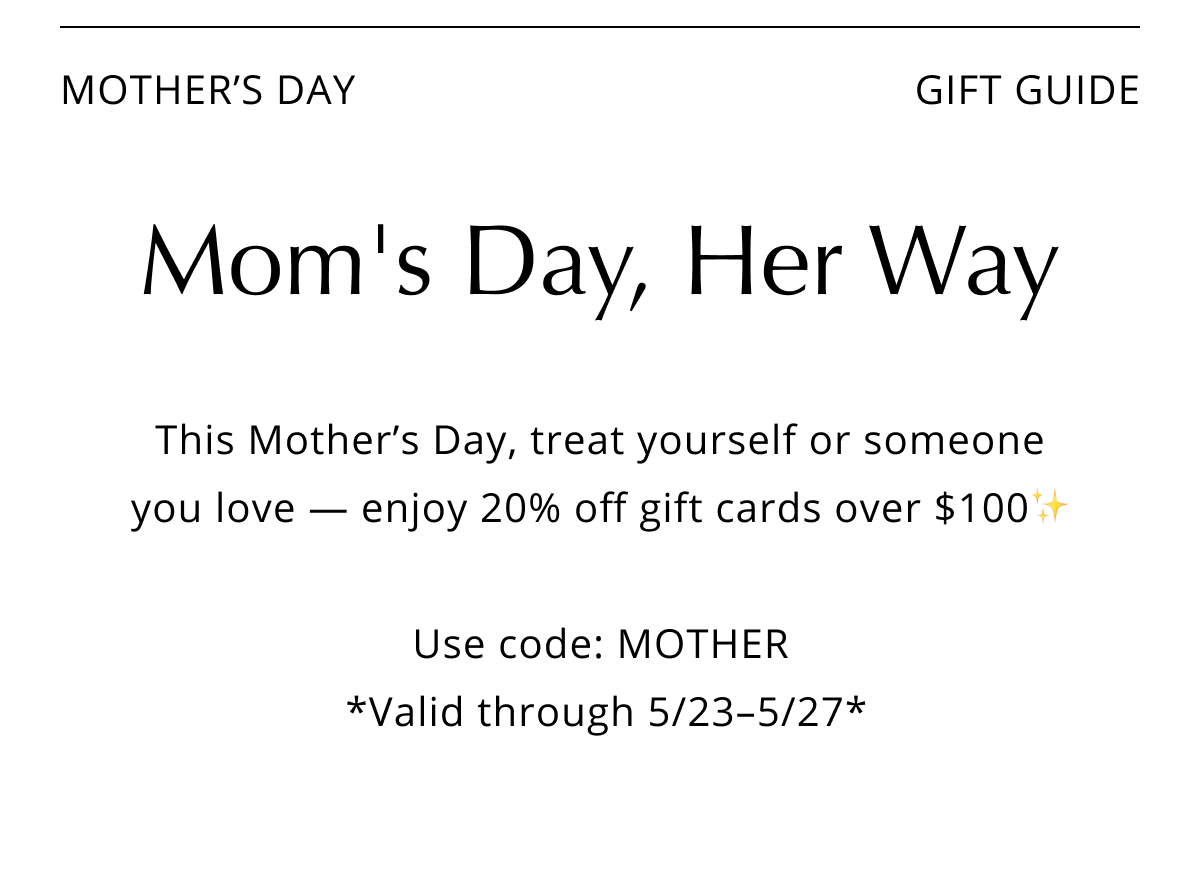1200x888 pixels.
Task: Click the horizontal divider line at top
Action: click(x=600, y=27)
